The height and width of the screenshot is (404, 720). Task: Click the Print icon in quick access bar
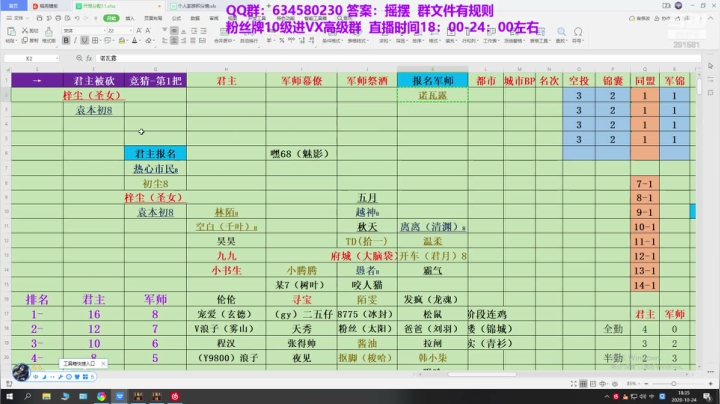tap(58, 18)
